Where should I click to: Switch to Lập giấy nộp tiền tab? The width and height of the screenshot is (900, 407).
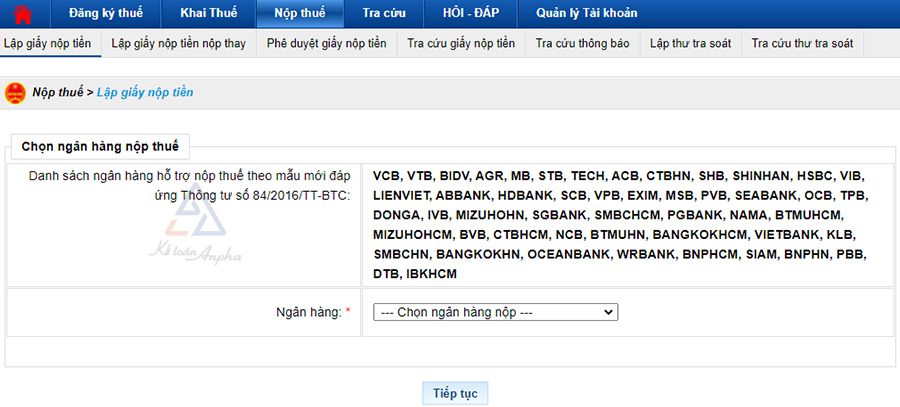[48, 44]
